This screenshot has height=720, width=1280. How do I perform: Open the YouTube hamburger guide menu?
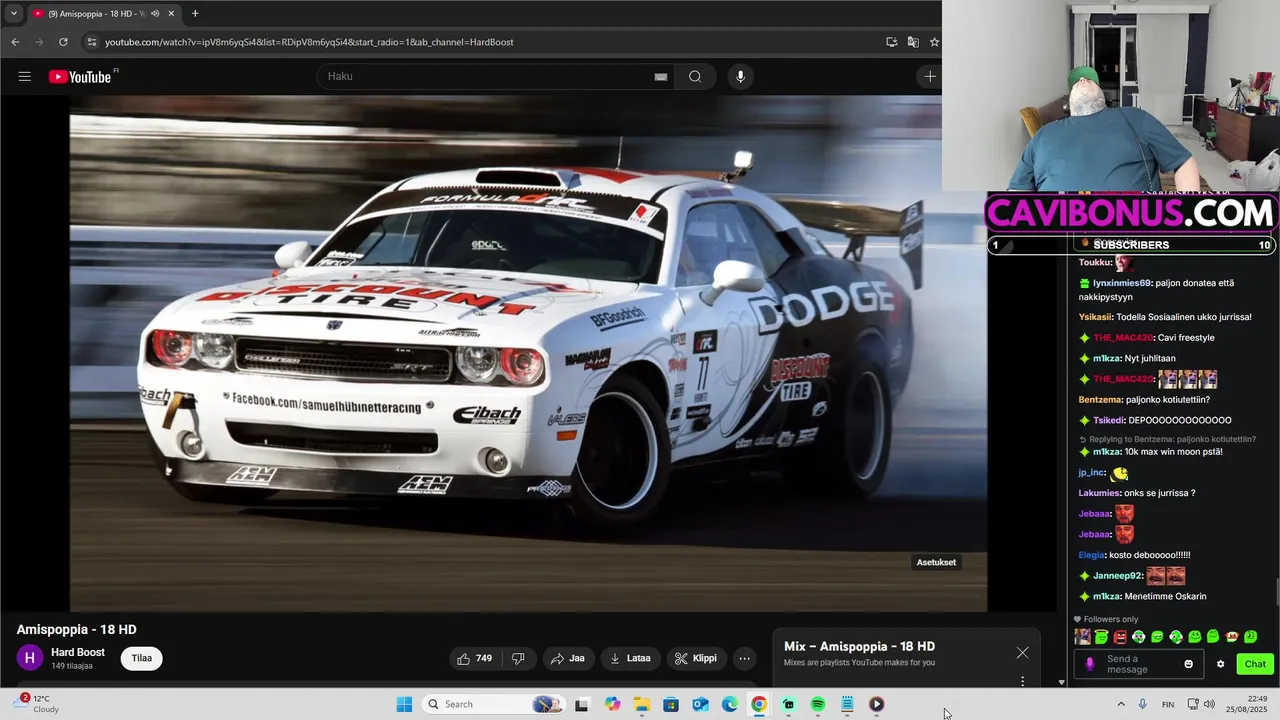pyautogui.click(x=25, y=77)
